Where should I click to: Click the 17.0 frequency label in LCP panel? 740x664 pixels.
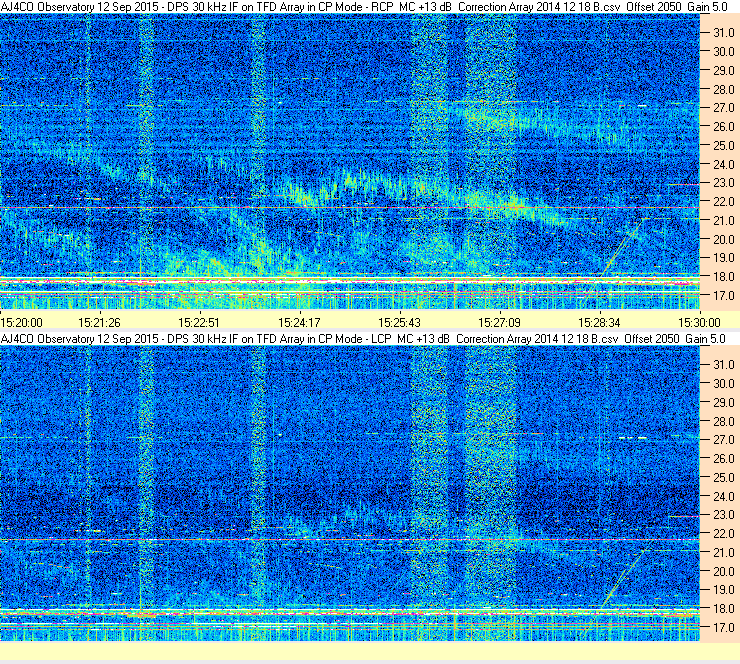(x=724, y=628)
